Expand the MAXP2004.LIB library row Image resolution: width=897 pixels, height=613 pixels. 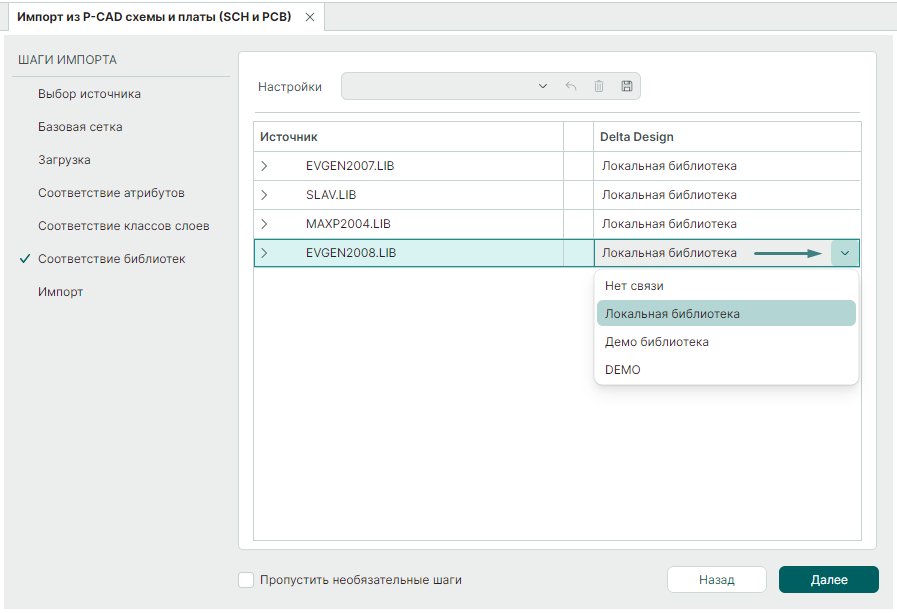(264, 224)
